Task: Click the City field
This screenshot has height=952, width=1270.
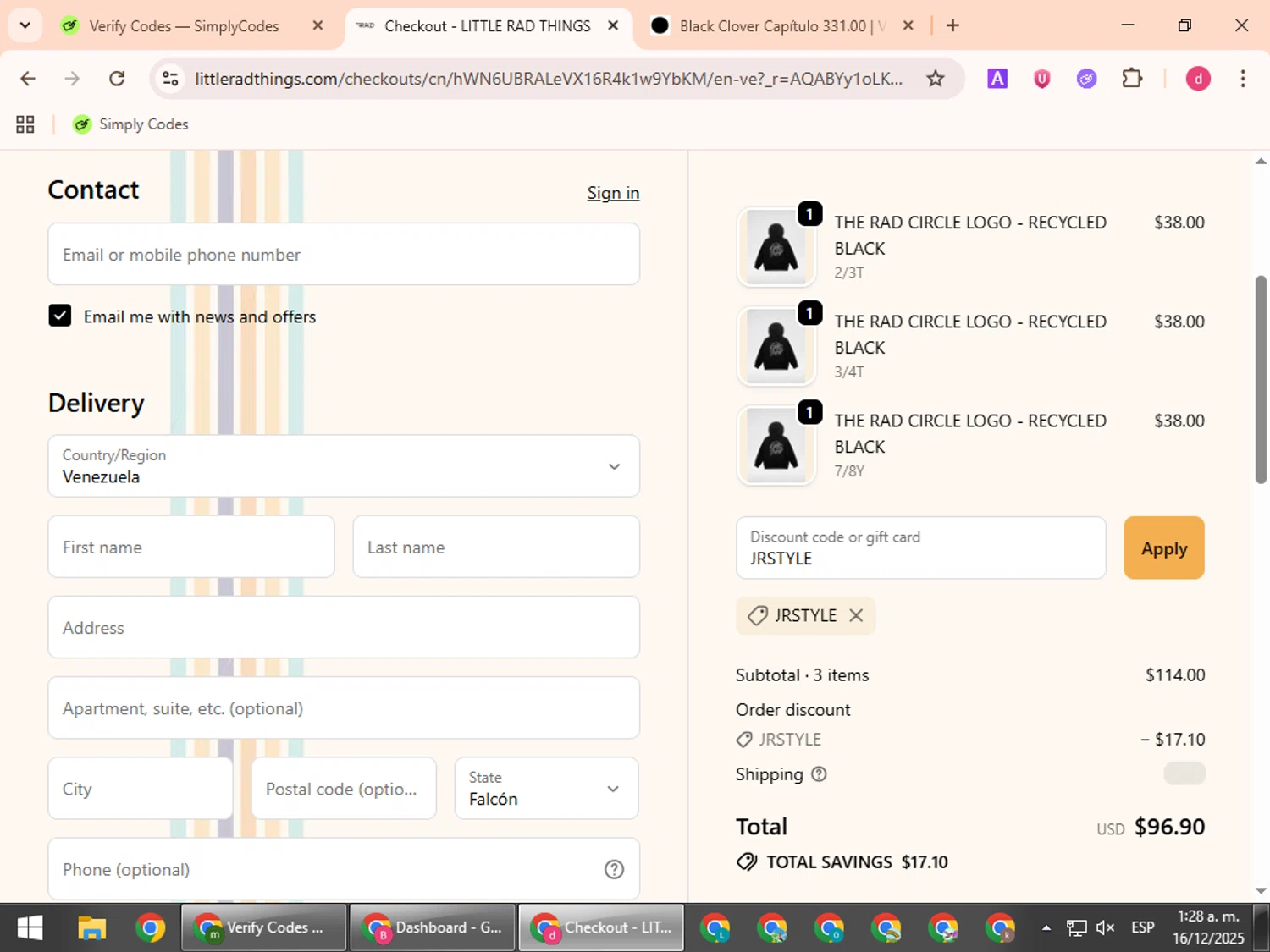Action: (x=141, y=788)
